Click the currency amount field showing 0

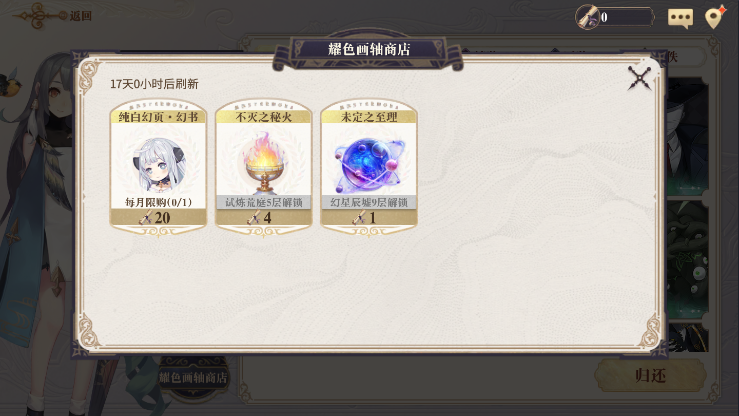625,17
